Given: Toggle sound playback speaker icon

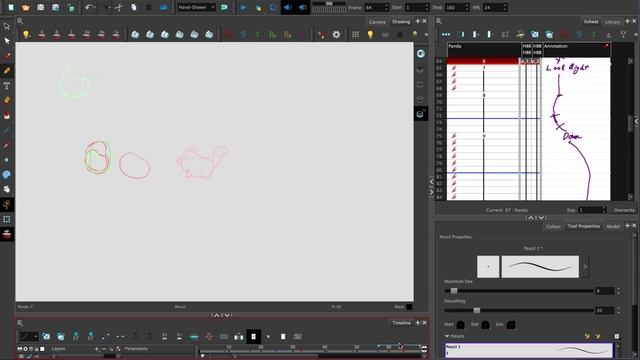Looking at the screenshot, I should pyautogui.click(x=288, y=7).
